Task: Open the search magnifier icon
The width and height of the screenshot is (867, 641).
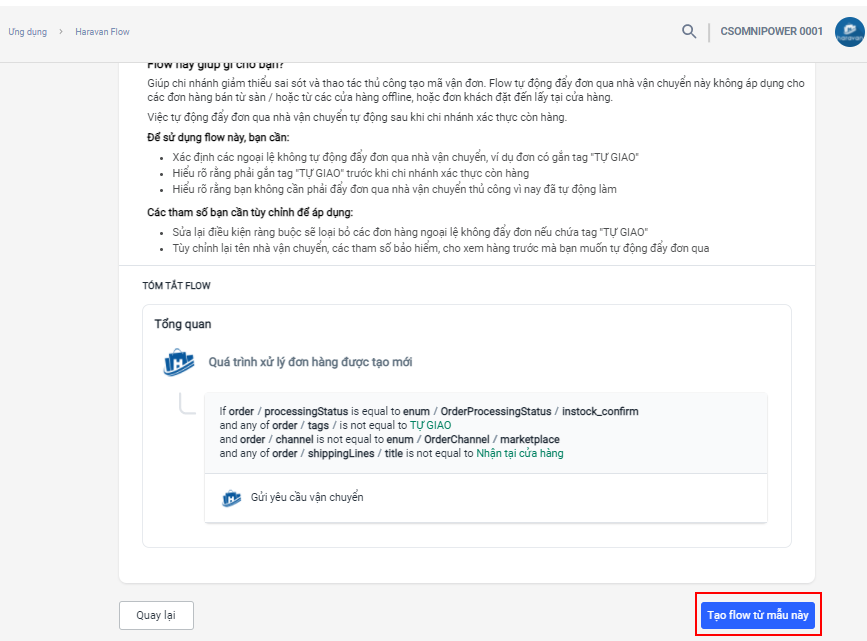Action: pos(688,32)
